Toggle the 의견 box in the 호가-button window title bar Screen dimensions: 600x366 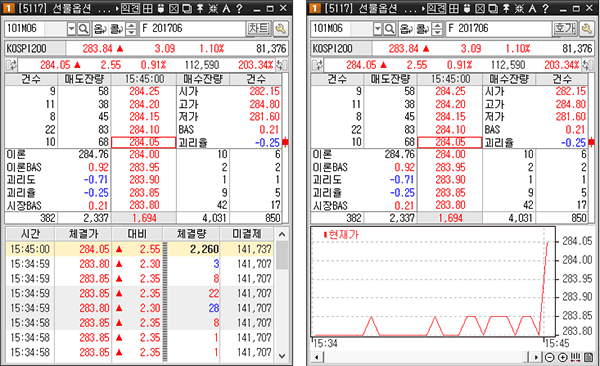click(437, 8)
